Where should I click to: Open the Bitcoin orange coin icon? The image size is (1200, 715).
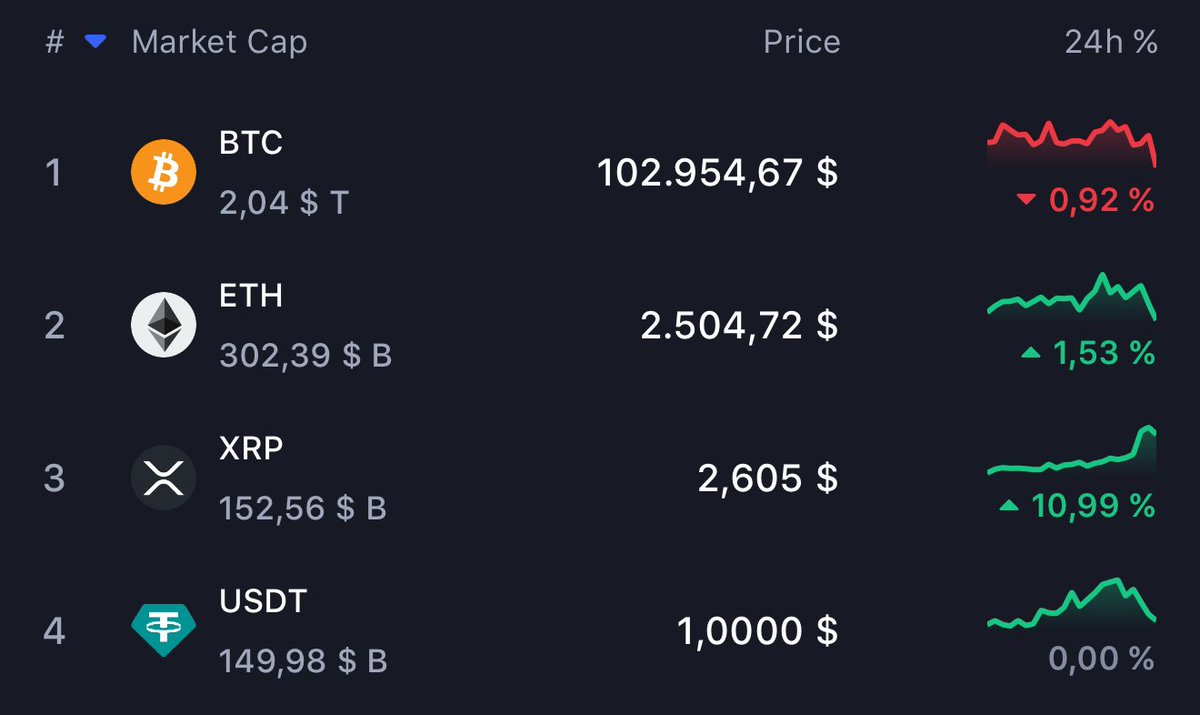[x=164, y=172]
